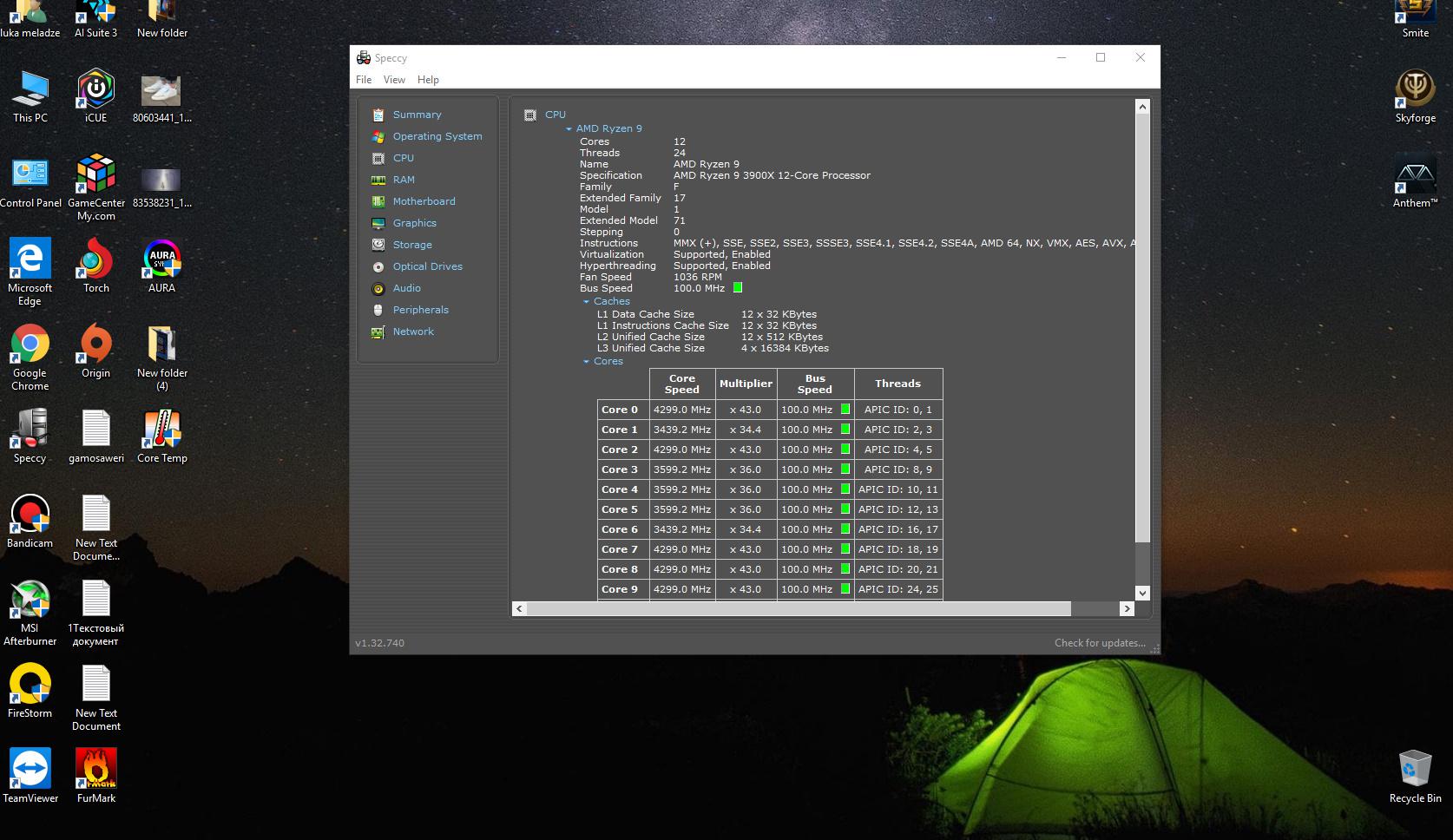Collapse the Cores section
The height and width of the screenshot is (840, 1453).
click(x=586, y=361)
